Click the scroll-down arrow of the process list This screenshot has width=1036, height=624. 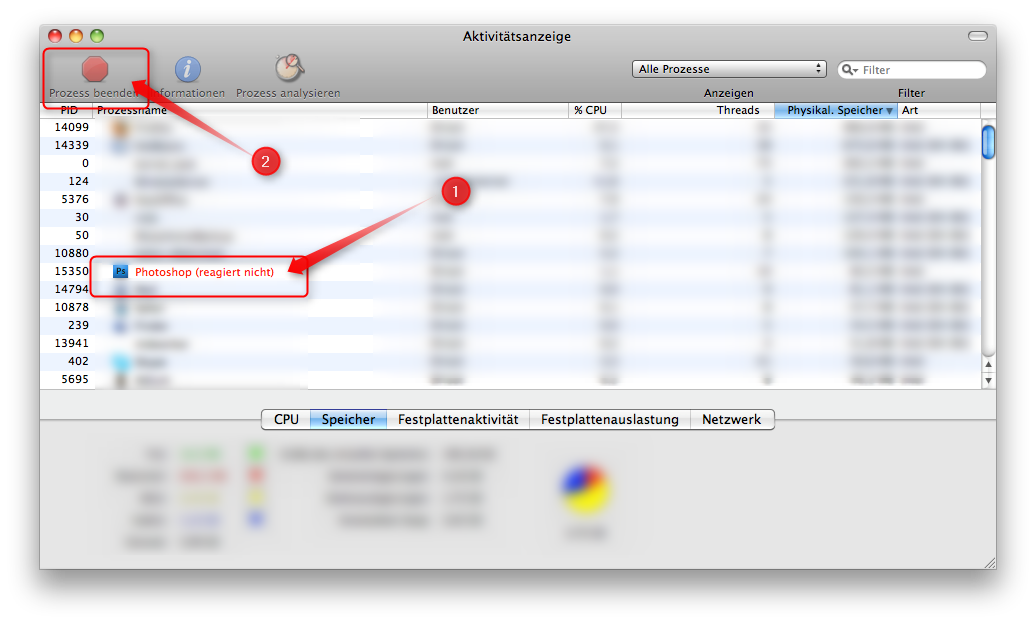coord(988,383)
